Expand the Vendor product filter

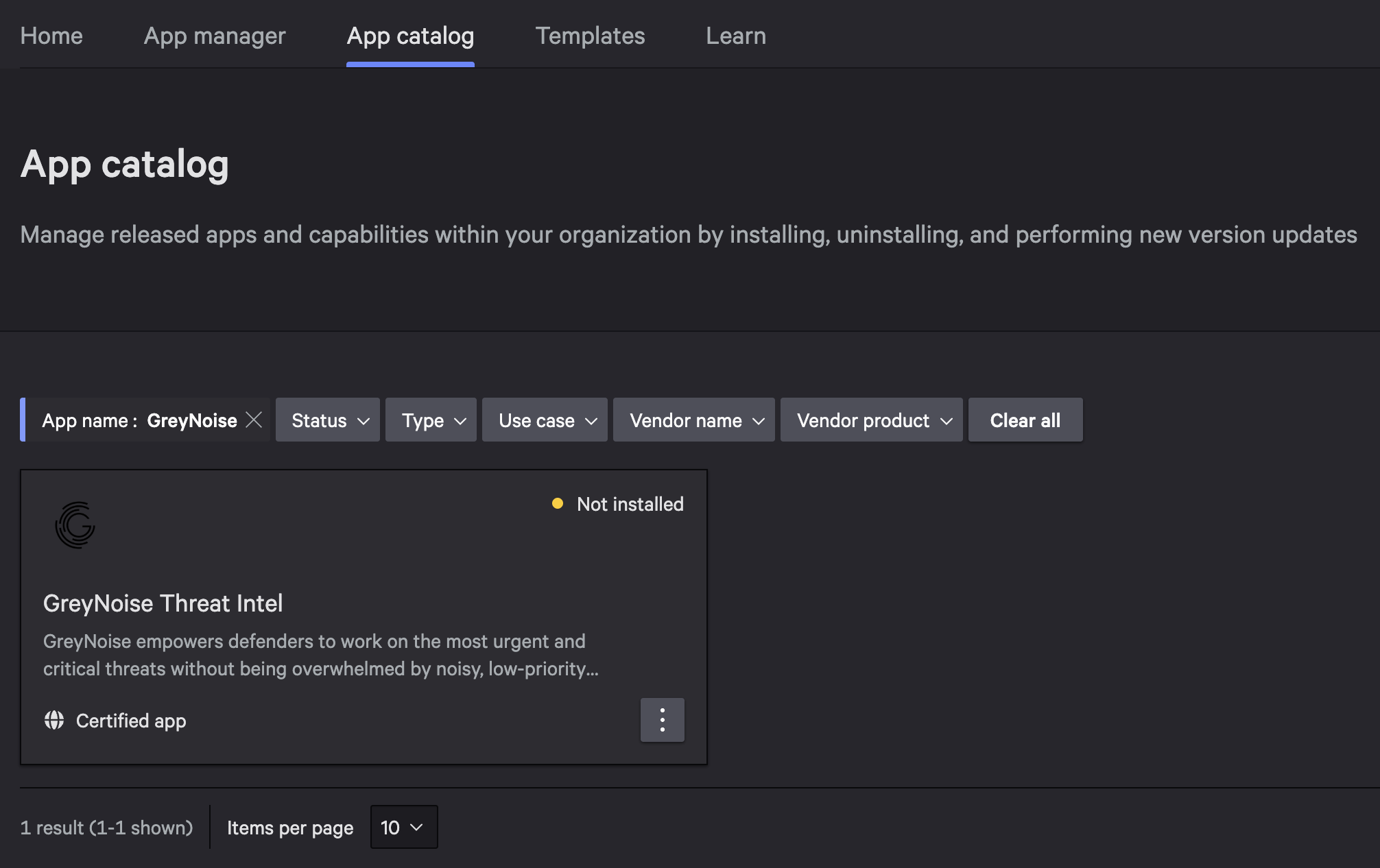871,420
